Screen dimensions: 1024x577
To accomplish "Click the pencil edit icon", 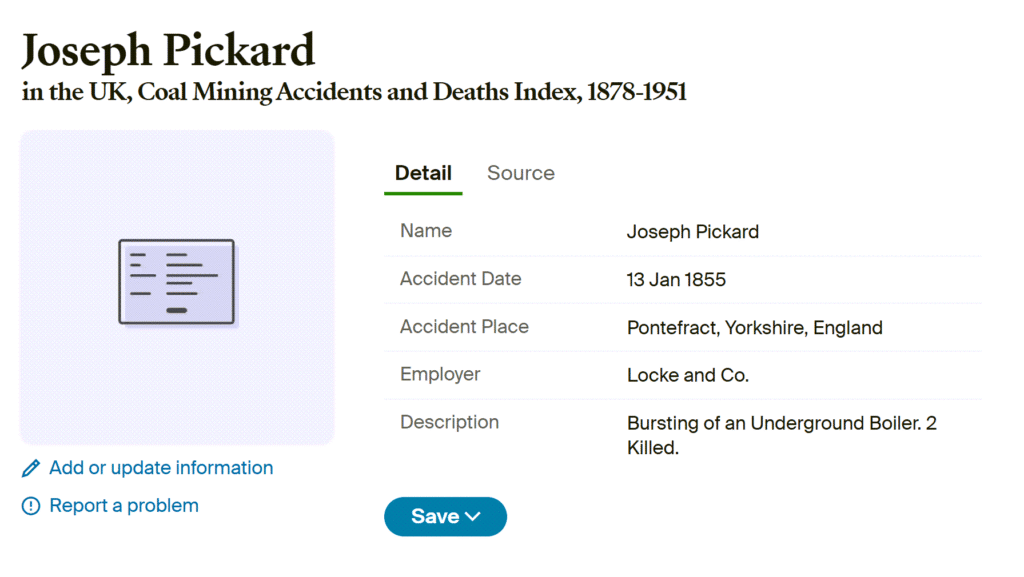I will click(x=31, y=468).
